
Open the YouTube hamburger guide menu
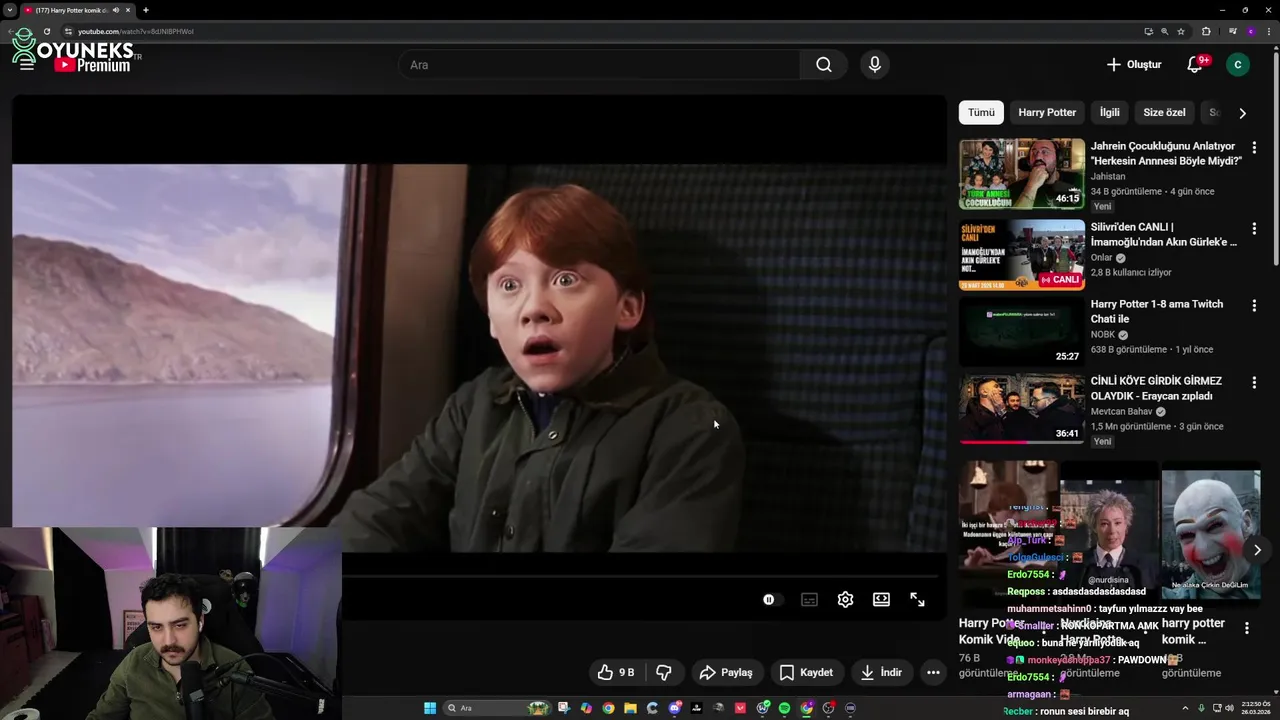pos(27,65)
